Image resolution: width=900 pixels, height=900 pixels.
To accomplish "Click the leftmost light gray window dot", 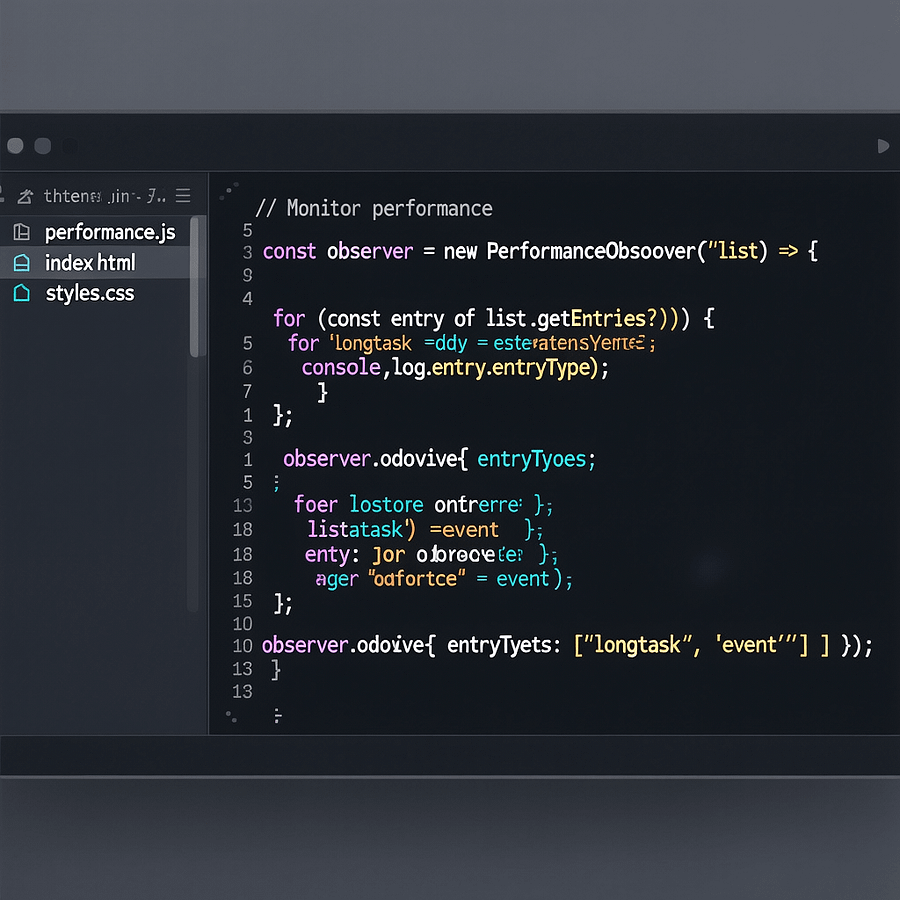I will (x=15, y=146).
